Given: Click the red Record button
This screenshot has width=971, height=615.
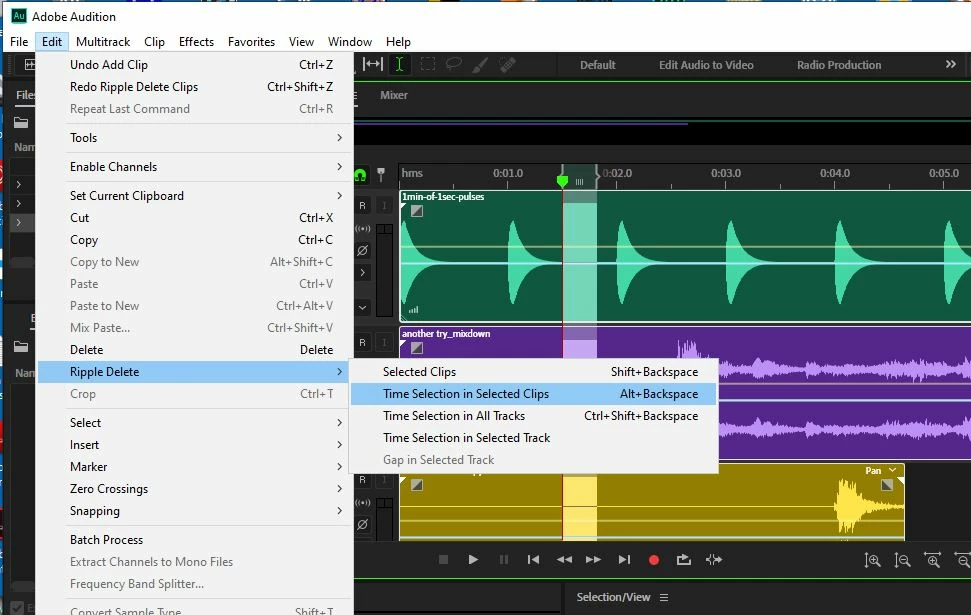Looking at the screenshot, I should (x=653, y=560).
